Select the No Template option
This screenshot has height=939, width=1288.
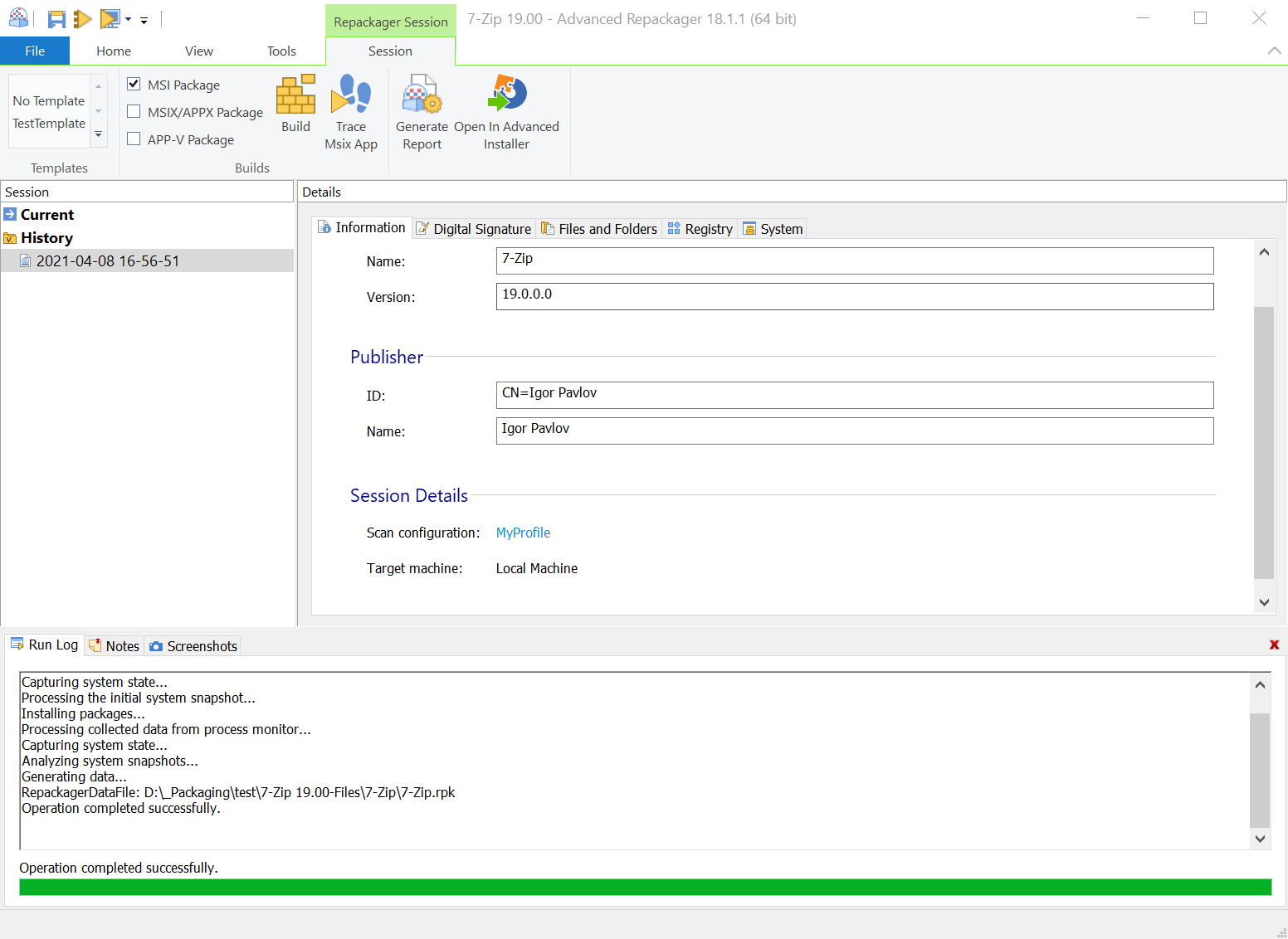[x=49, y=100]
